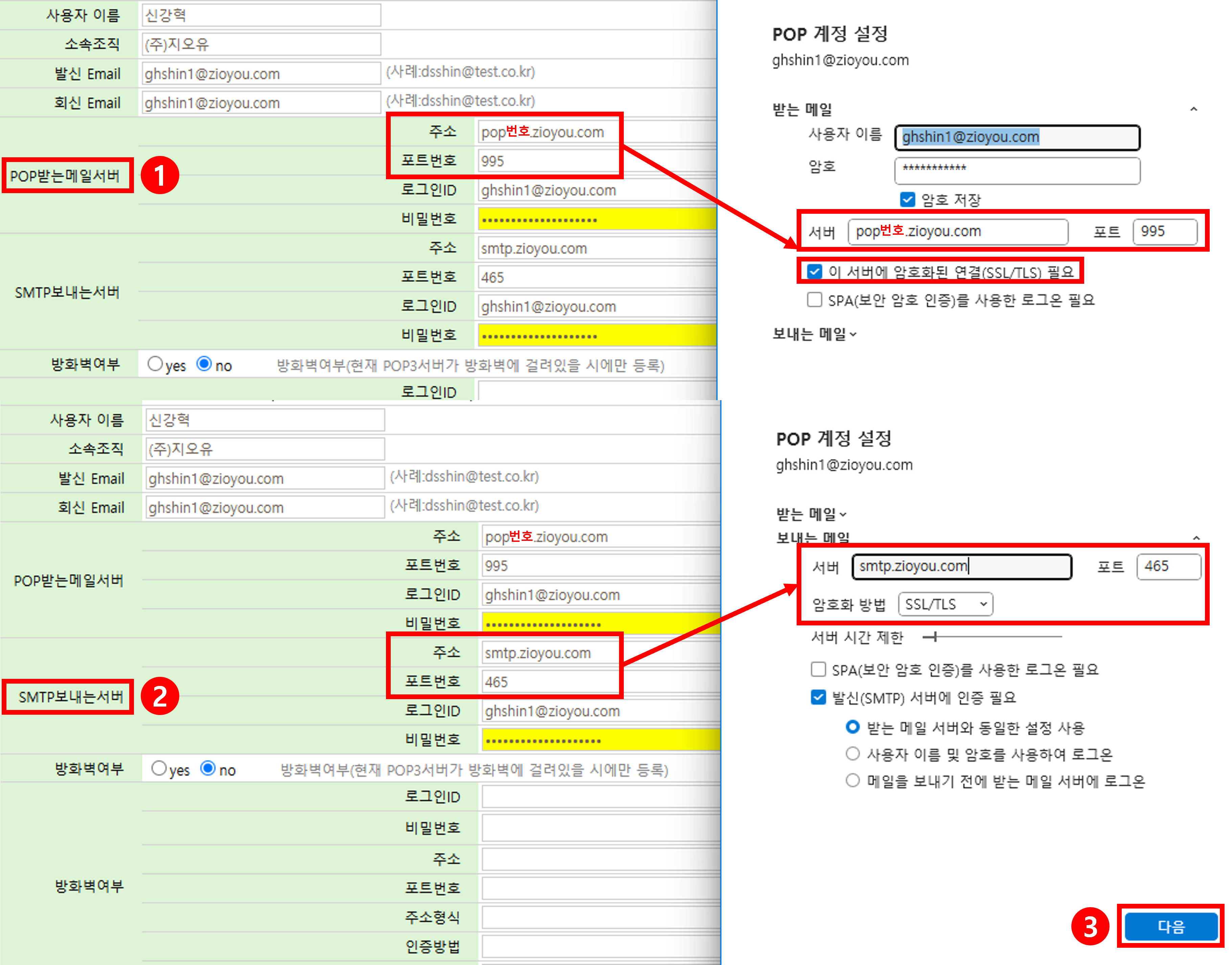Select yes for 방화벽여부 in bottom form
1232x965 pixels.
(159, 768)
